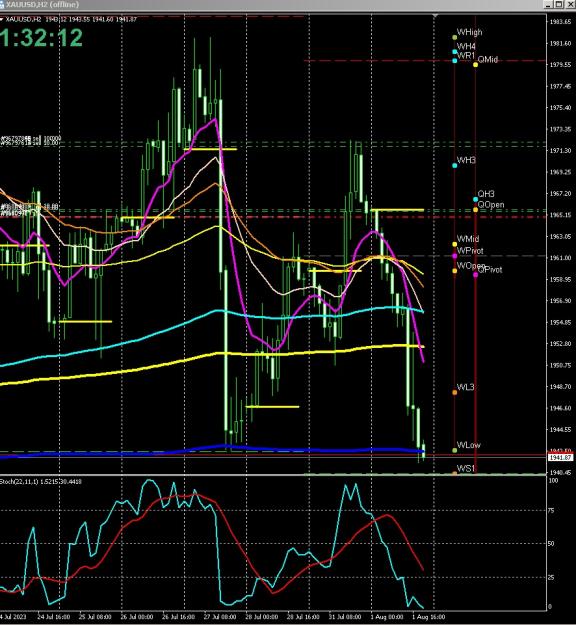Click the WLow green level marker

tap(455, 450)
